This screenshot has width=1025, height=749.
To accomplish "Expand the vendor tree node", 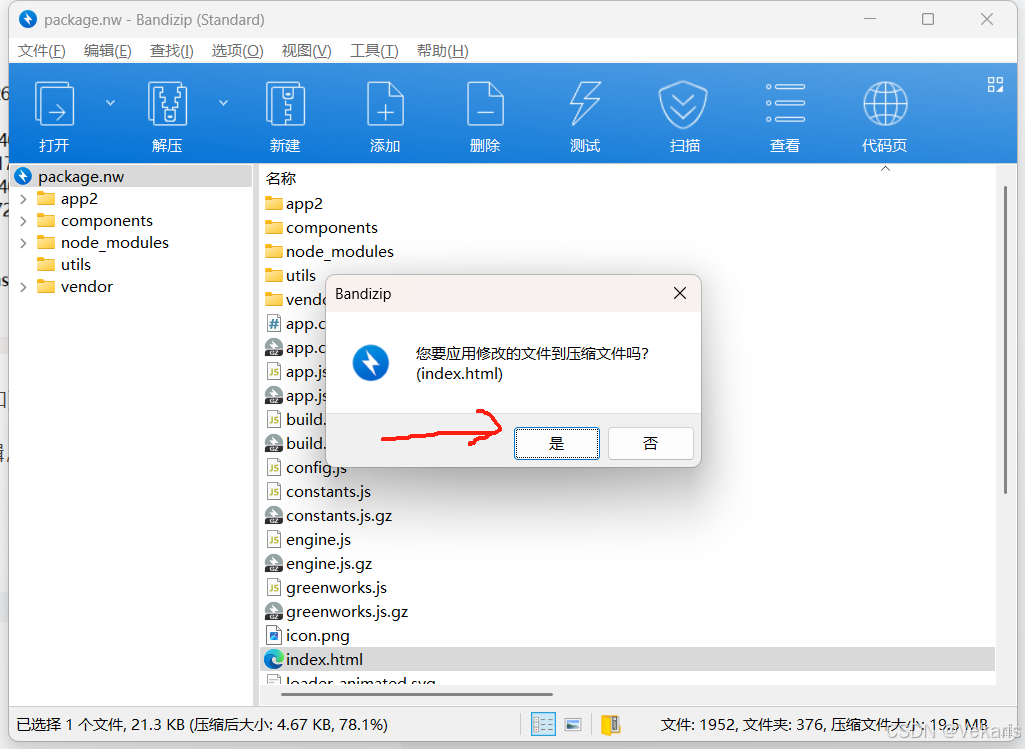I will [x=24, y=287].
